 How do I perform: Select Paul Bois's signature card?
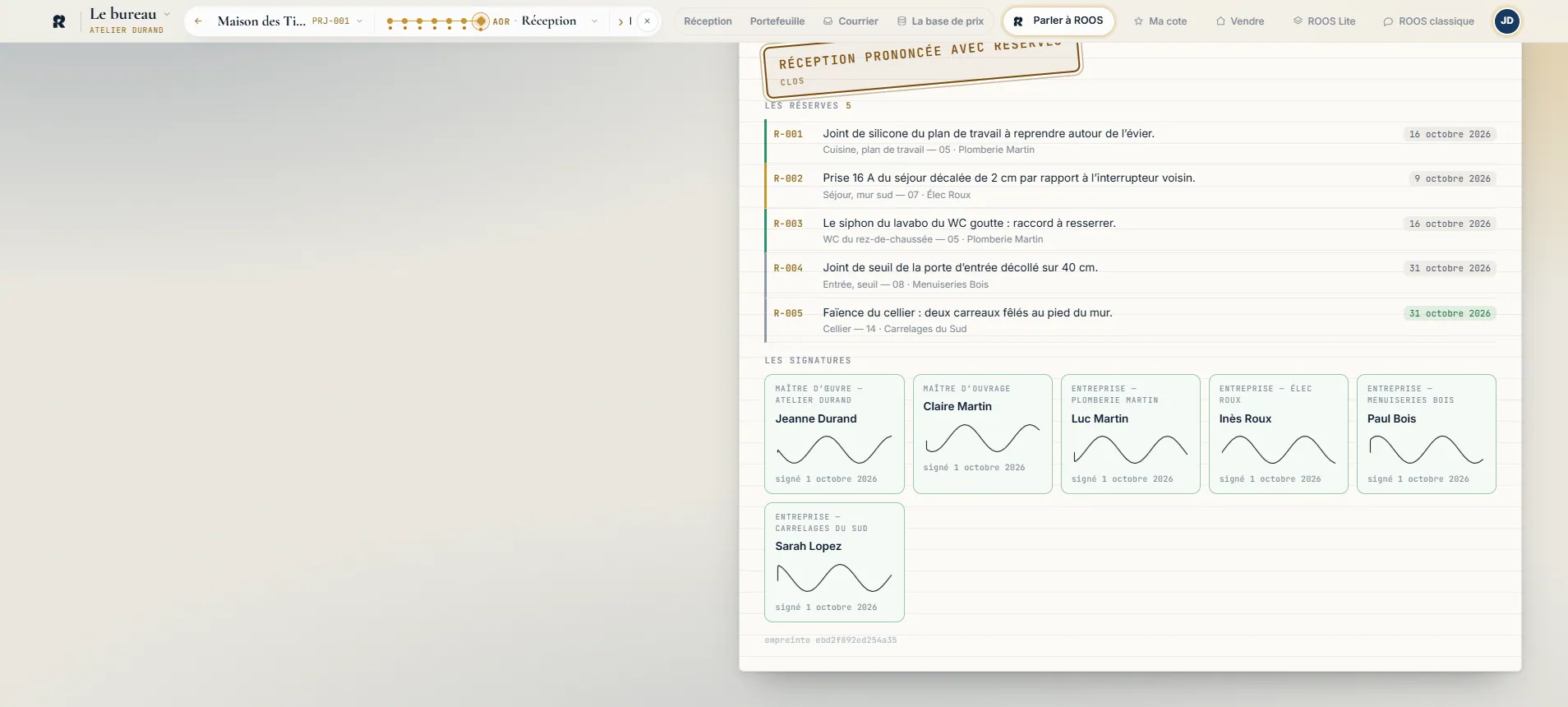tap(1427, 434)
